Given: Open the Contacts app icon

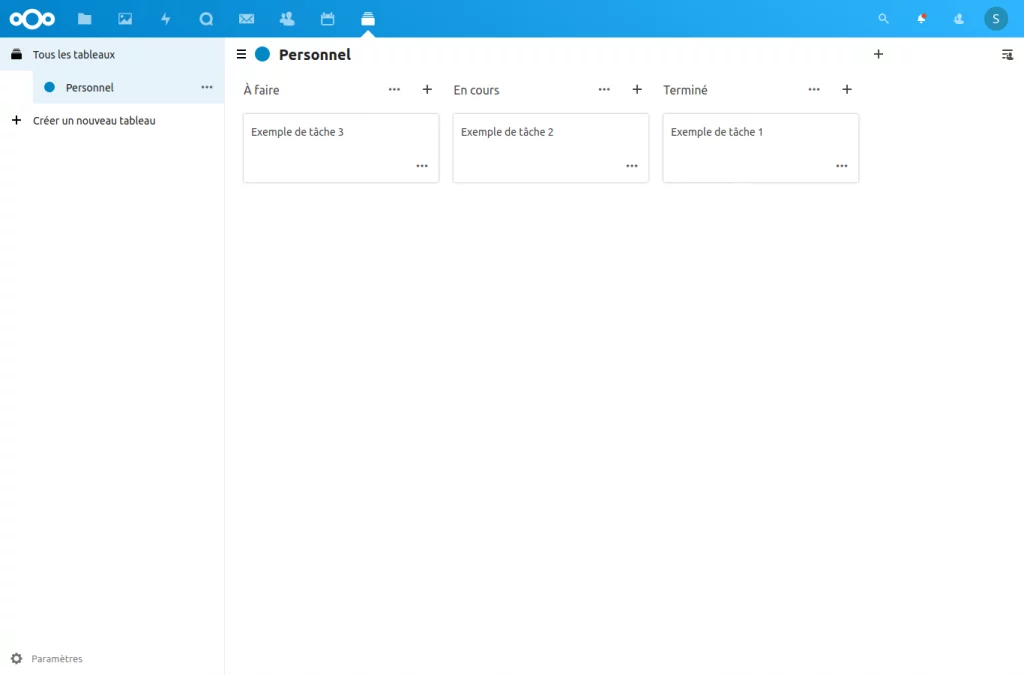Looking at the screenshot, I should point(287,19).
